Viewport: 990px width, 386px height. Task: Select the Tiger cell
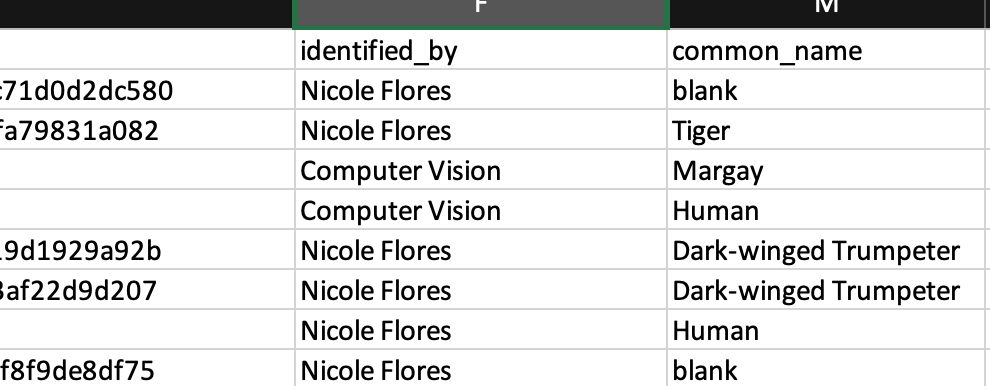click(x=826, y=130)
